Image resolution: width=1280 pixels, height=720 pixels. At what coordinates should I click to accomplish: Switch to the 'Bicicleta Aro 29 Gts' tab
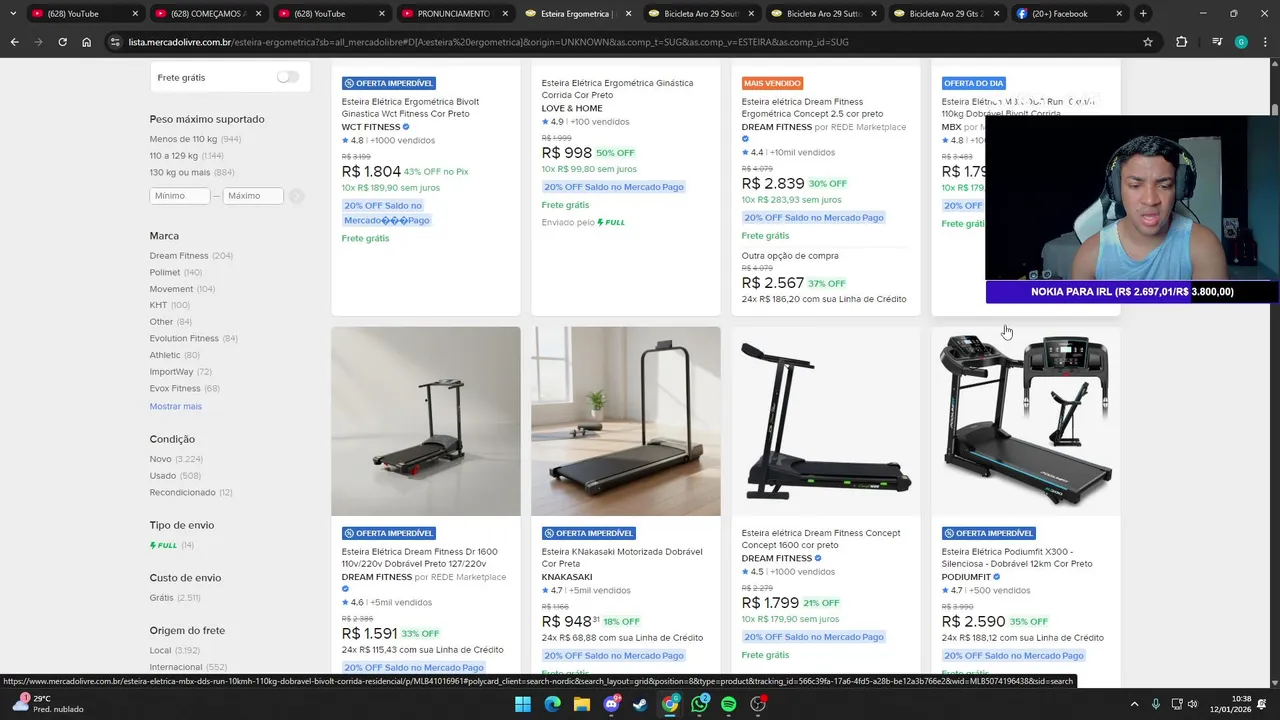(947, 14)
